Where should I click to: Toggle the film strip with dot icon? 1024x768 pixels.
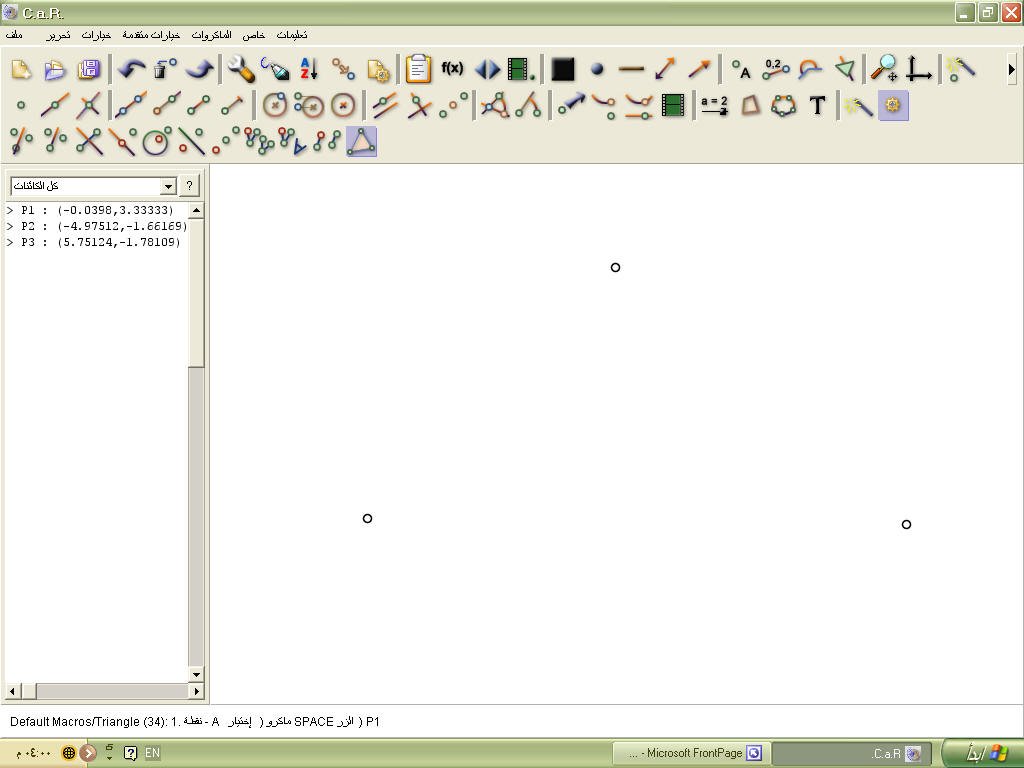pos(520,69)
